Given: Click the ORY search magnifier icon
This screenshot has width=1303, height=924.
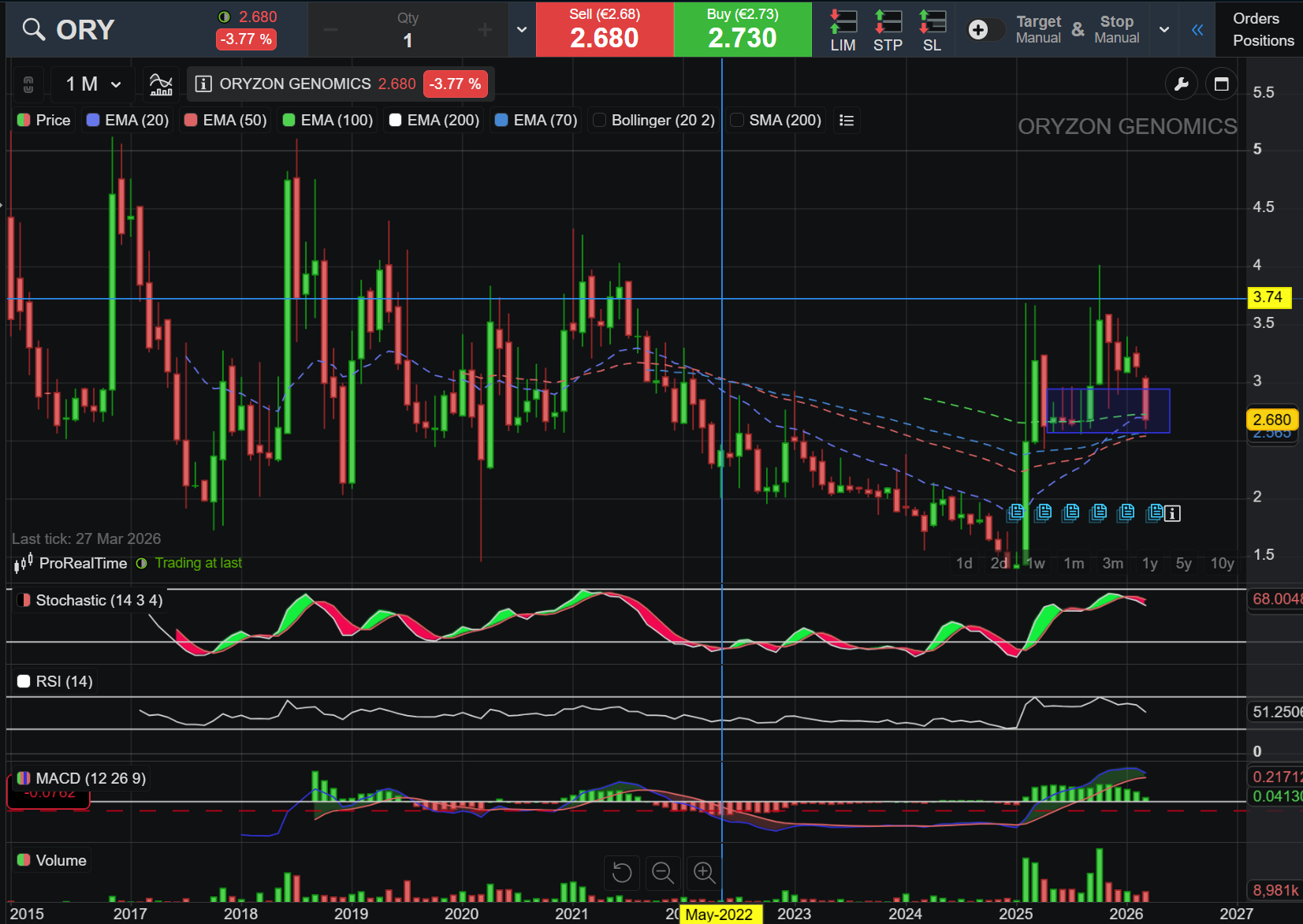Looking at the screenshot, I should tap(33, 30).
